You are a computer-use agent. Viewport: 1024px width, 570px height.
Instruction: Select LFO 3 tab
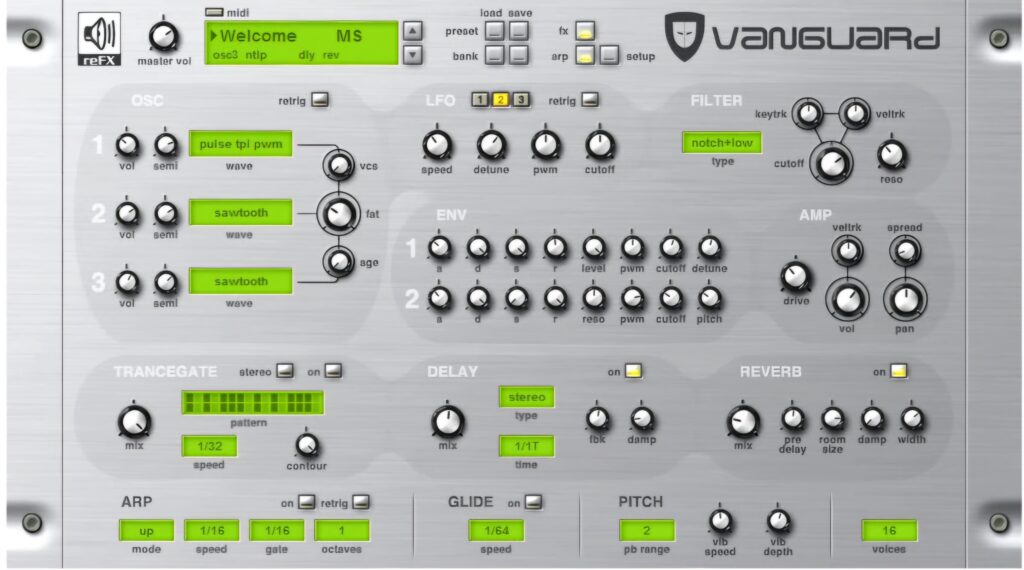pos(520,100)
